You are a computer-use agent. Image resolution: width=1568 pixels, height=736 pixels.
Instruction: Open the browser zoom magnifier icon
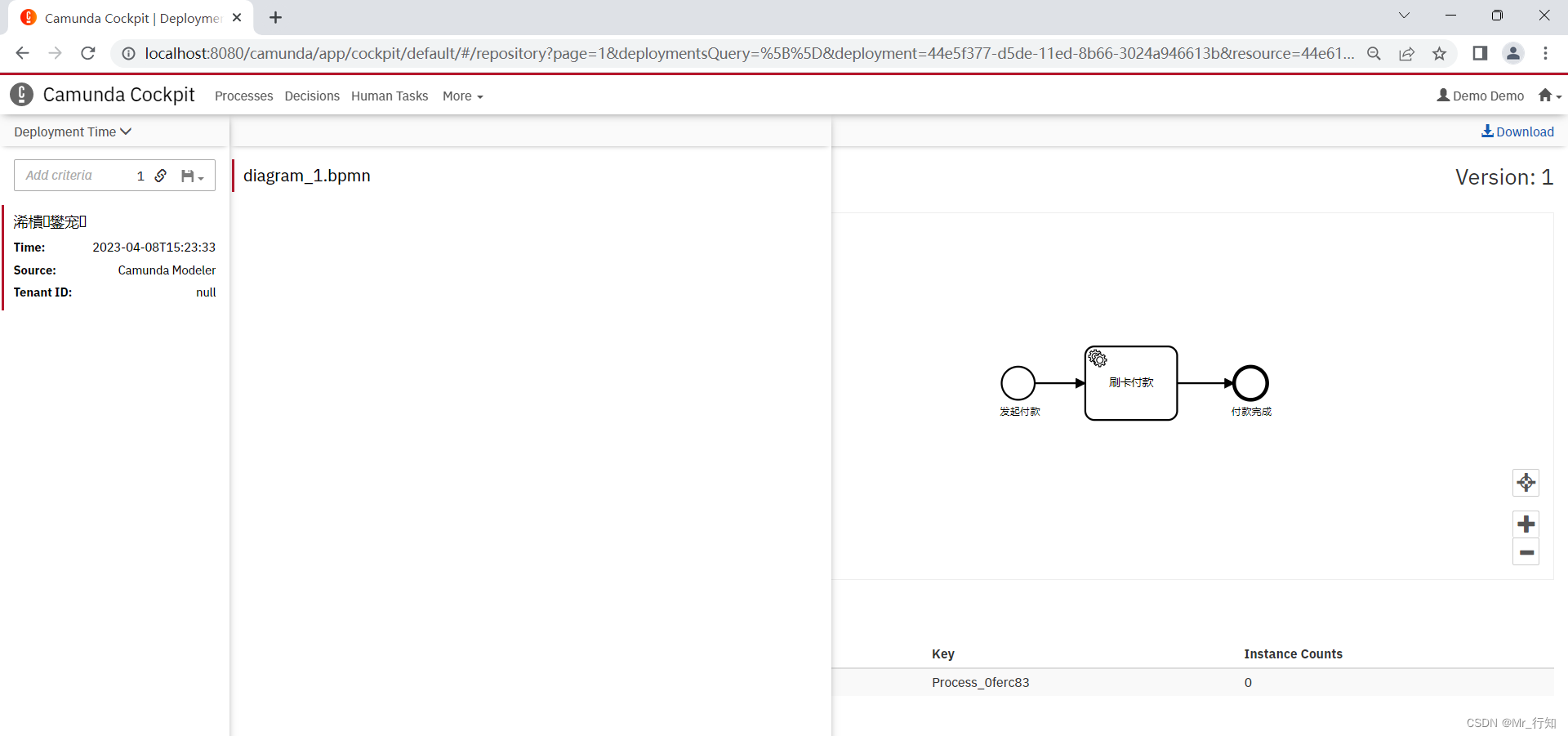pos(1374,53)
